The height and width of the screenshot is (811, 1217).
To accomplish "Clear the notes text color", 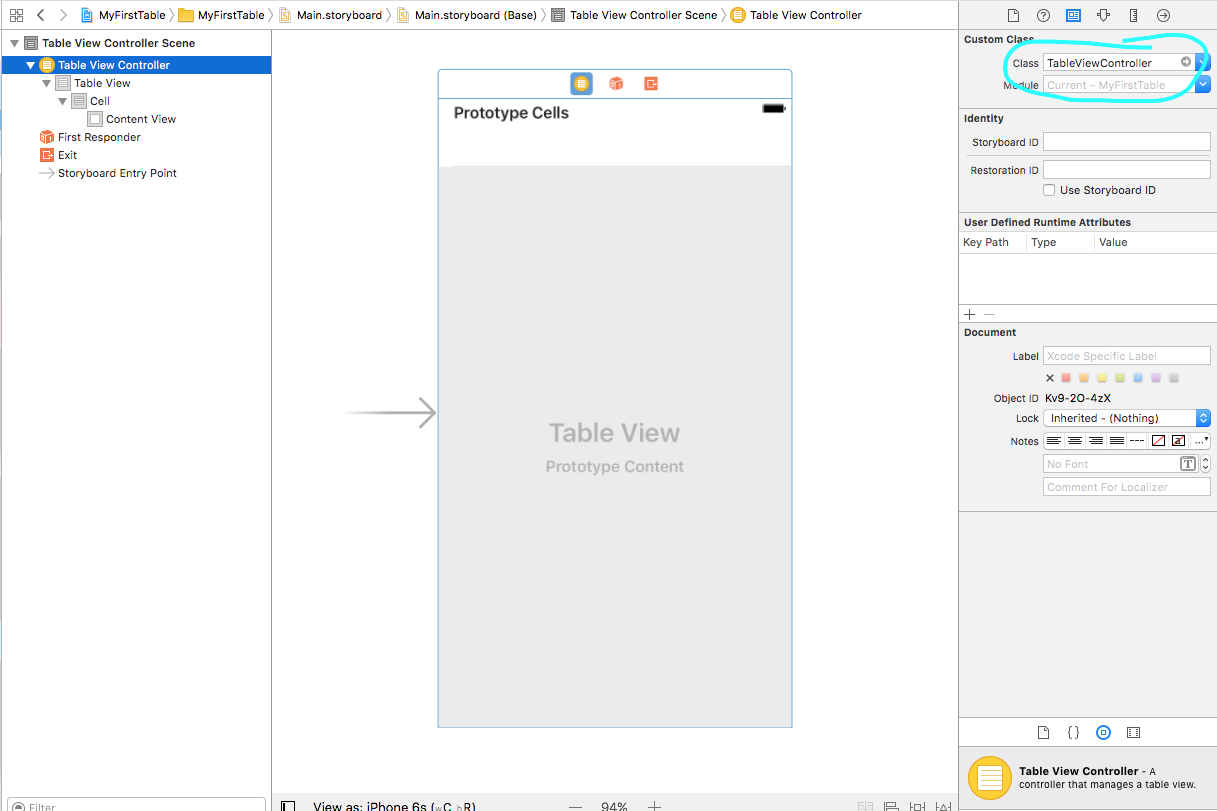I will coord(1178,440).
